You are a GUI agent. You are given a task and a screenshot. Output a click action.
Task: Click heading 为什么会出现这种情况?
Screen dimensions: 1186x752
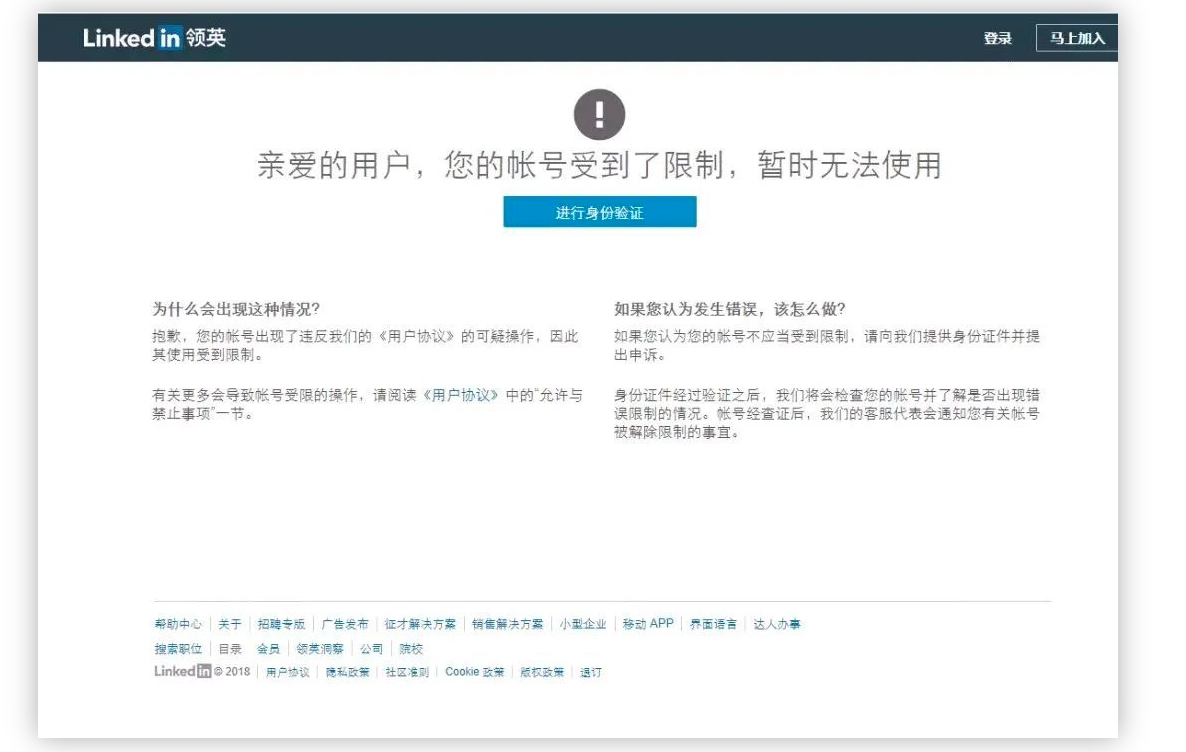tap(236, 309)
